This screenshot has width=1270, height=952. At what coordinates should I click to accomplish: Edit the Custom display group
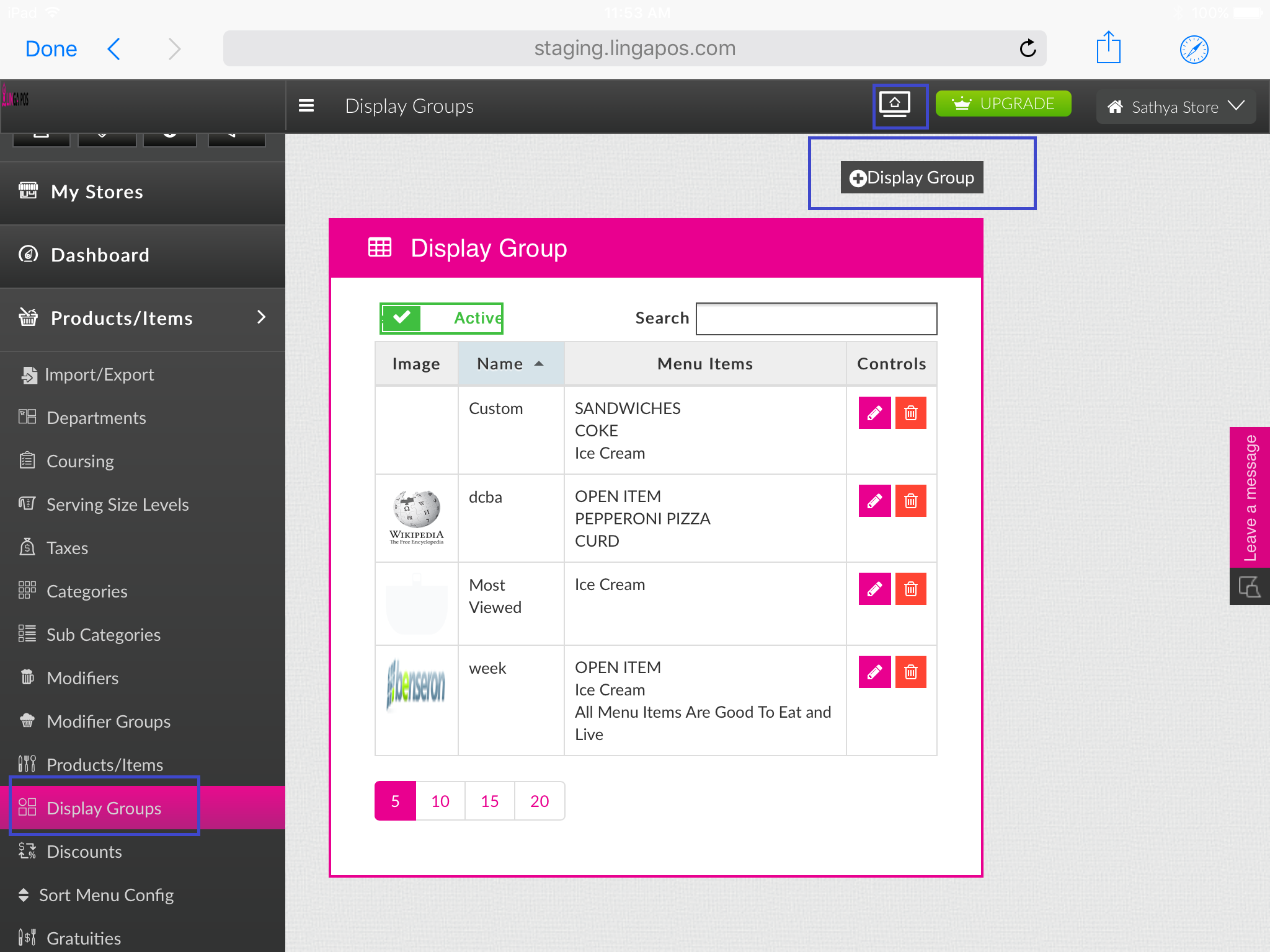pos(874,413)
